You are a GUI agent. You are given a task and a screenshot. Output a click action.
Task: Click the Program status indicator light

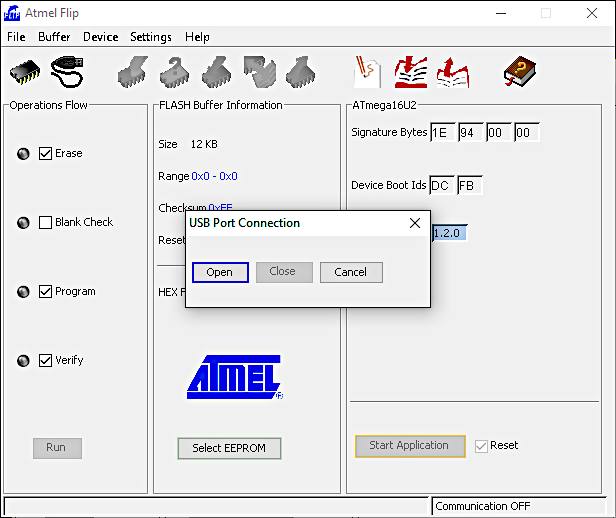click(x=23, y=292)
